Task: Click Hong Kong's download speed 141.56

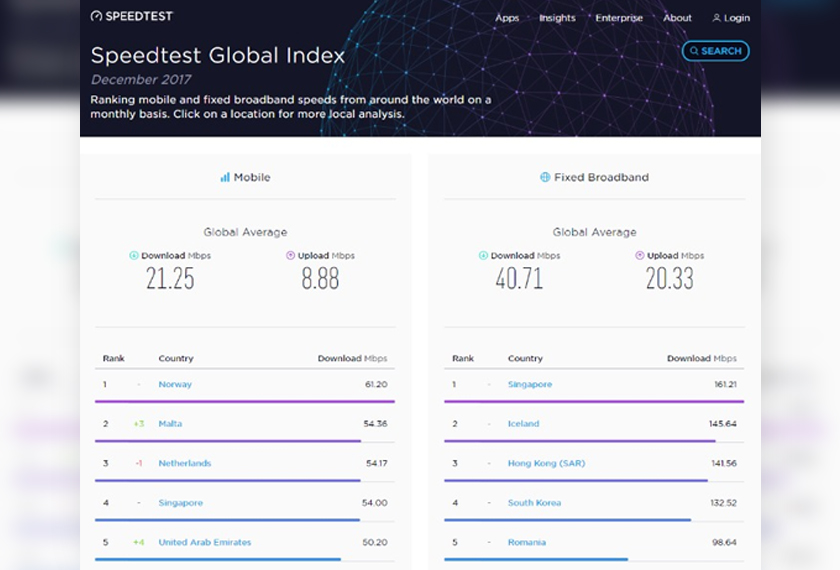Action: [724, 463]
